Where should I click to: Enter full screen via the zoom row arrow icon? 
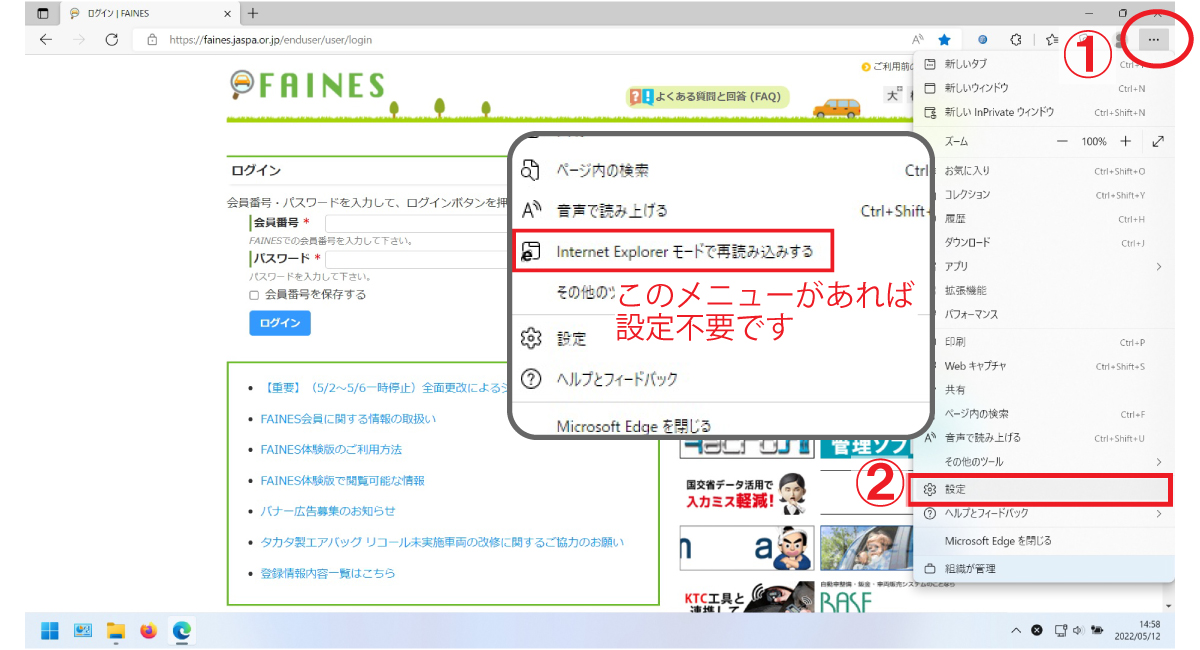point(1158,141)
